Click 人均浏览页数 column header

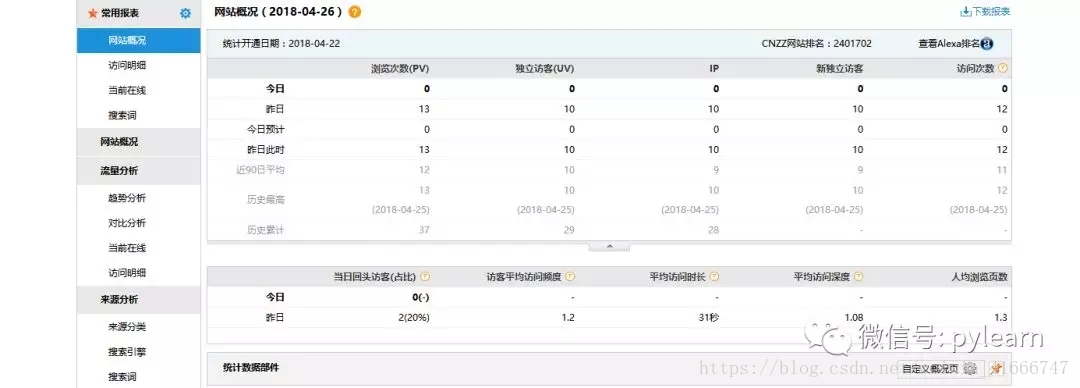(979, 276)
